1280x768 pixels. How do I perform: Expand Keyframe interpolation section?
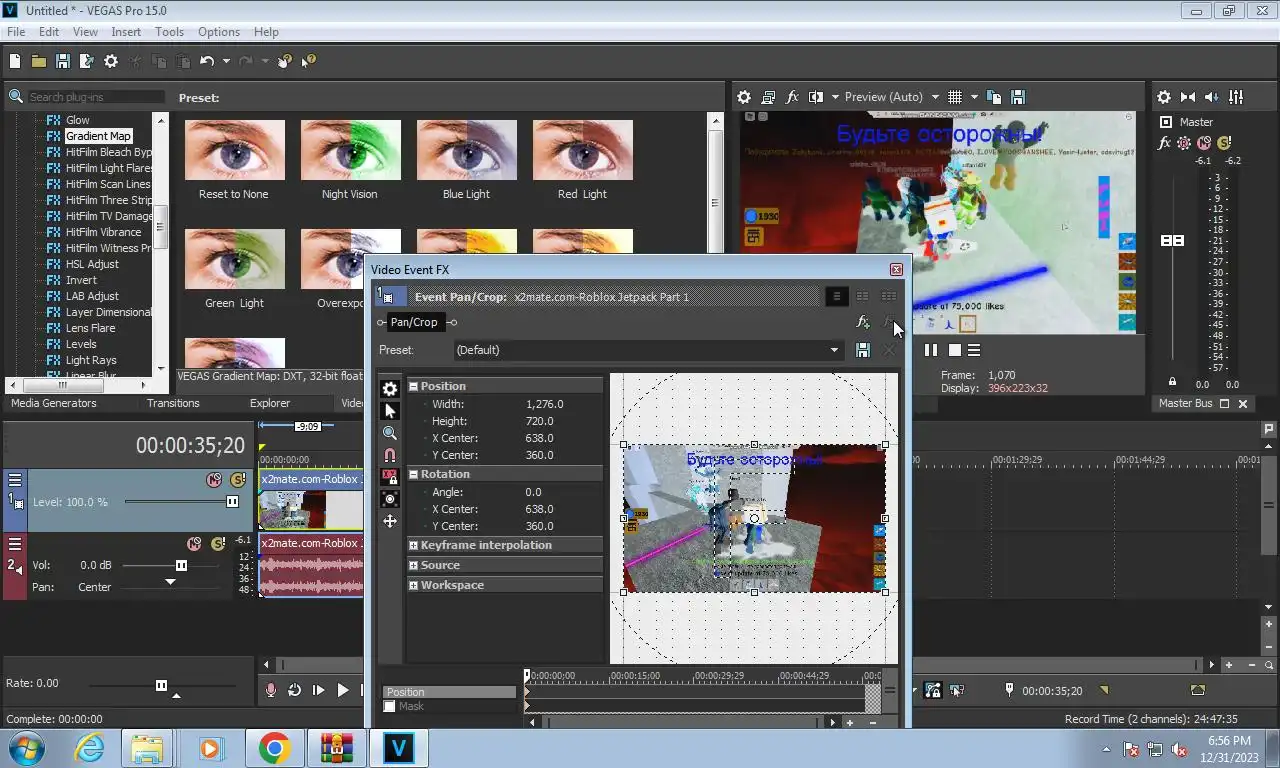414,545
